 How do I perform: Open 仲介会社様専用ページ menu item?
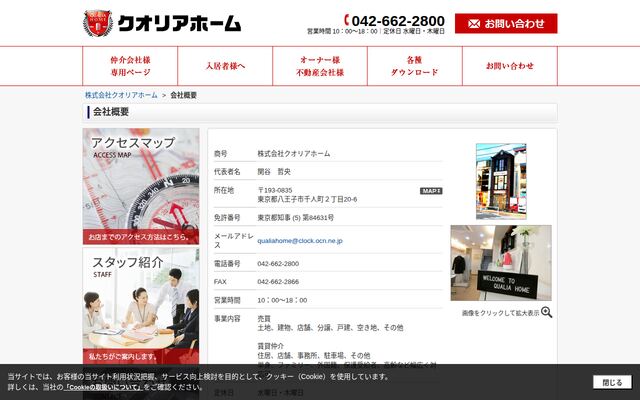tap(130, 66)
